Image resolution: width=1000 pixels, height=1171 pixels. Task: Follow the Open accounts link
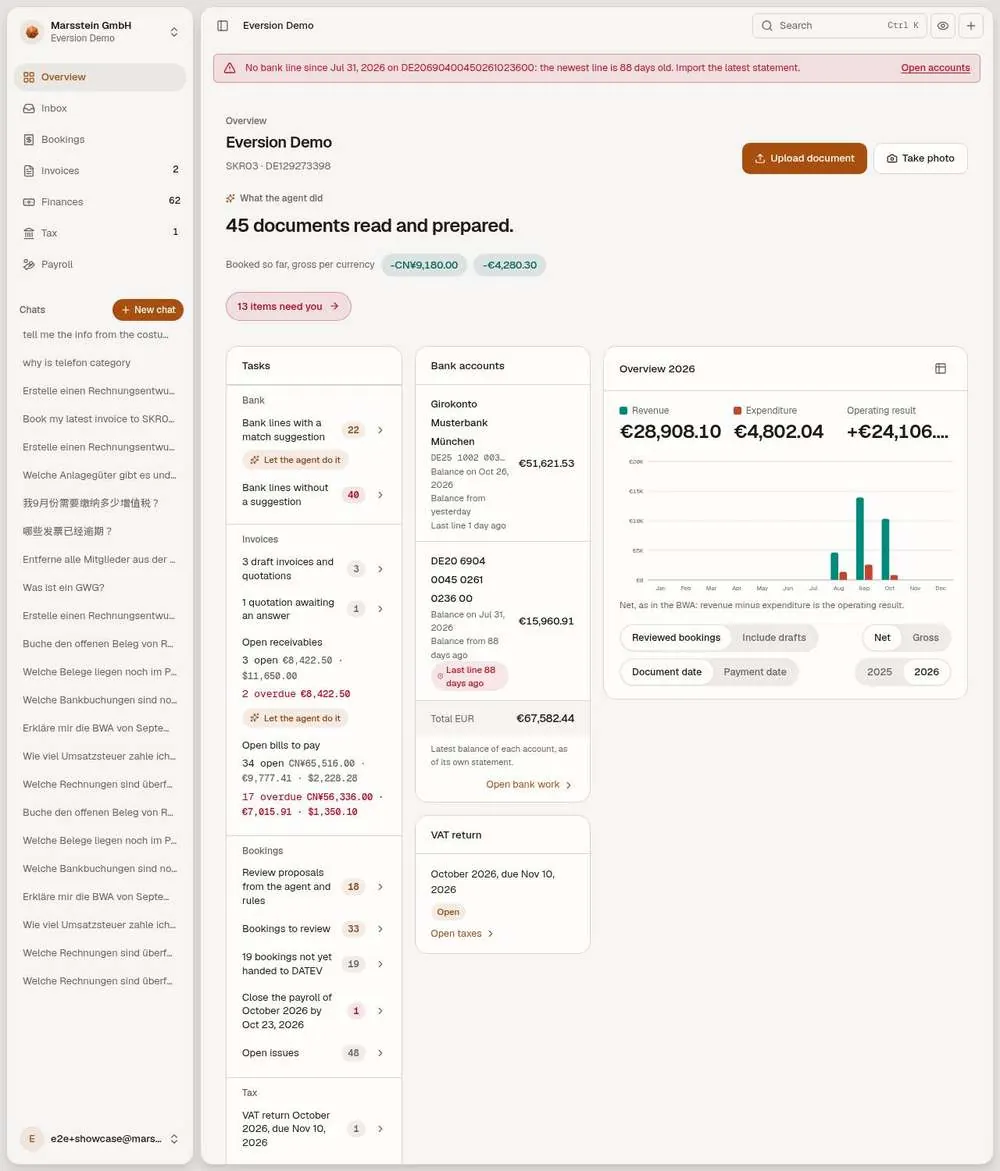[935, 68]
